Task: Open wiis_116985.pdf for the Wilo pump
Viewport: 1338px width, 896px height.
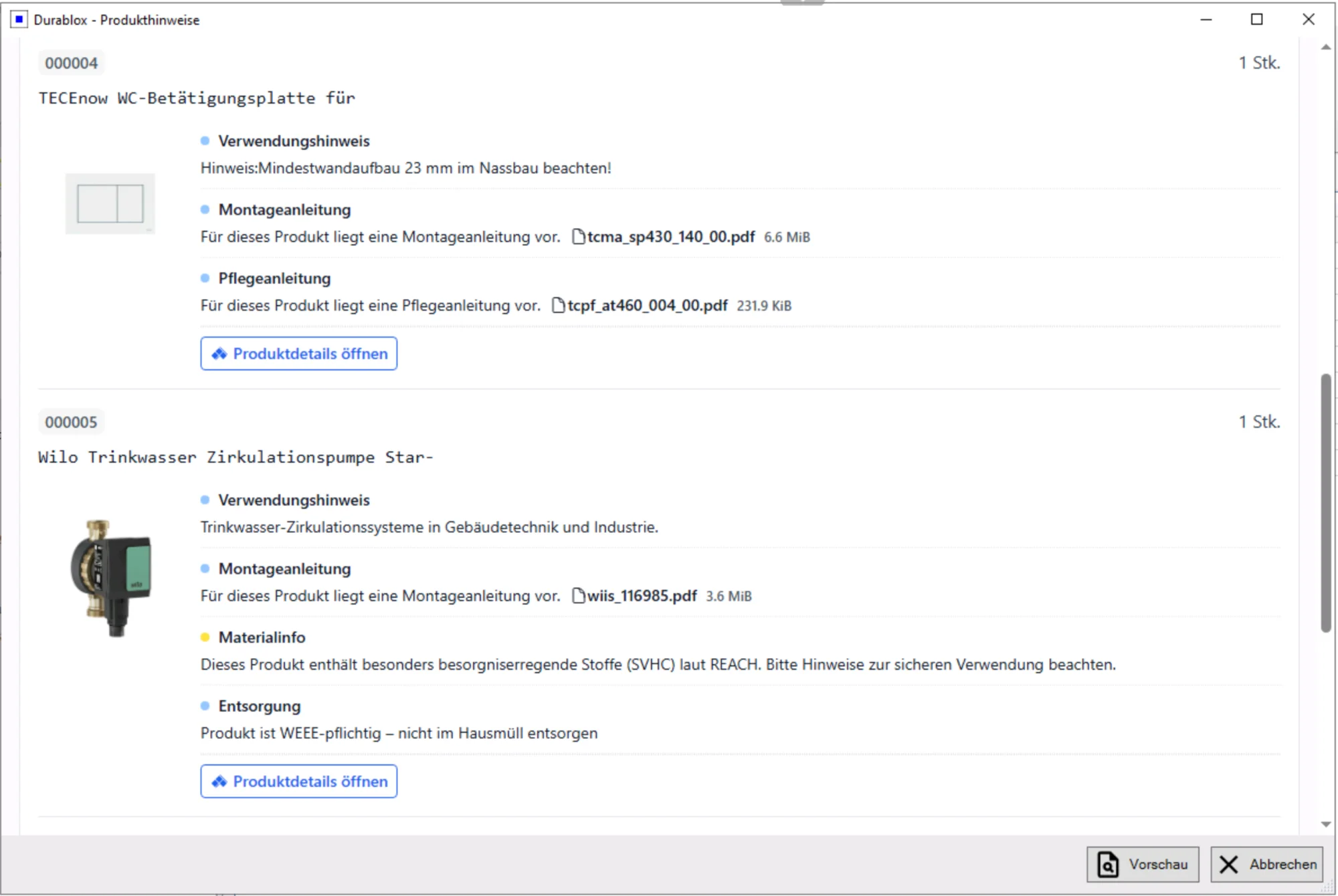Action: (641, 596)
